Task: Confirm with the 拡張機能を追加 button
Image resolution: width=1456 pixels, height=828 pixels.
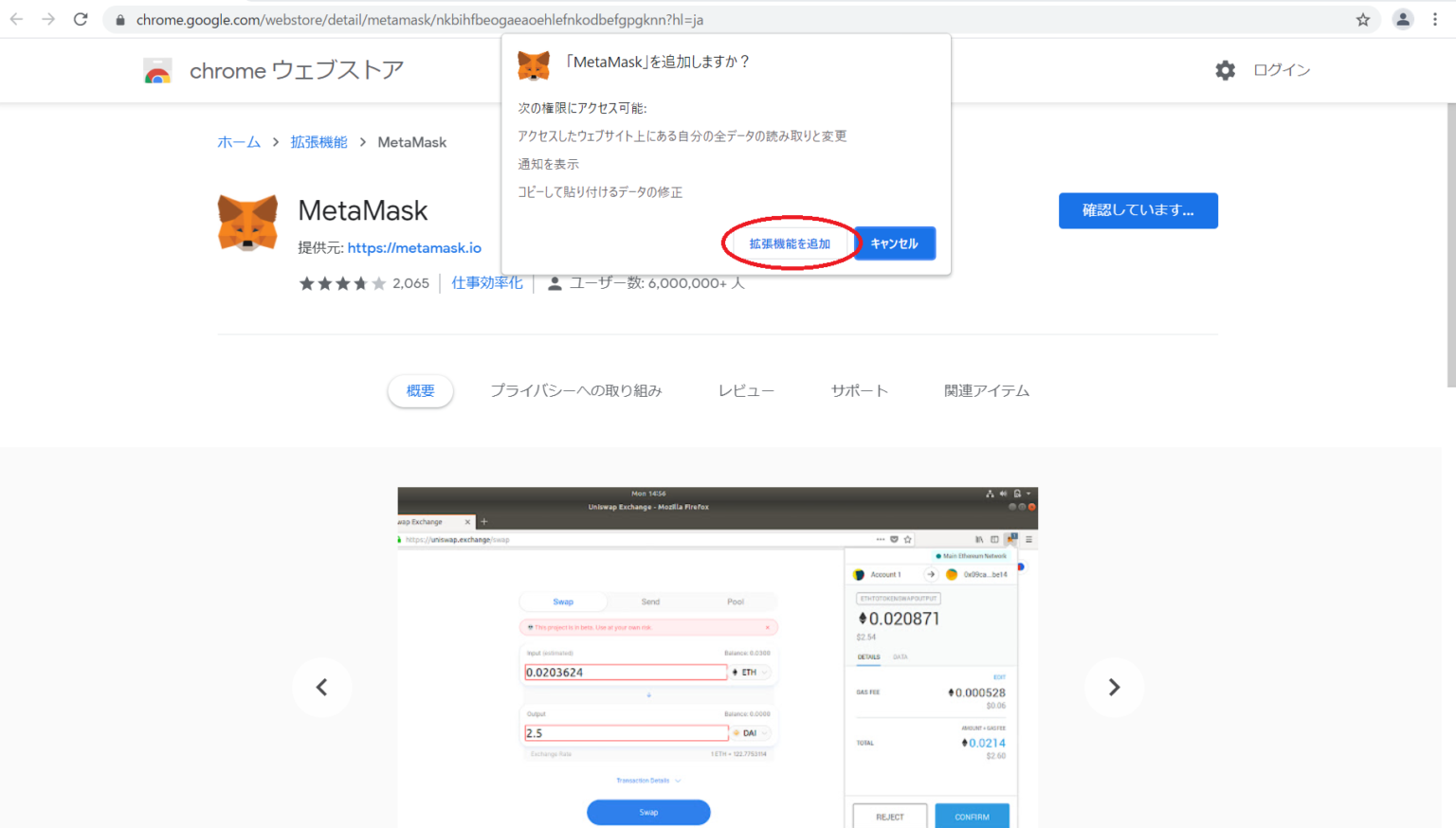Action: click(x=790, y=243)
